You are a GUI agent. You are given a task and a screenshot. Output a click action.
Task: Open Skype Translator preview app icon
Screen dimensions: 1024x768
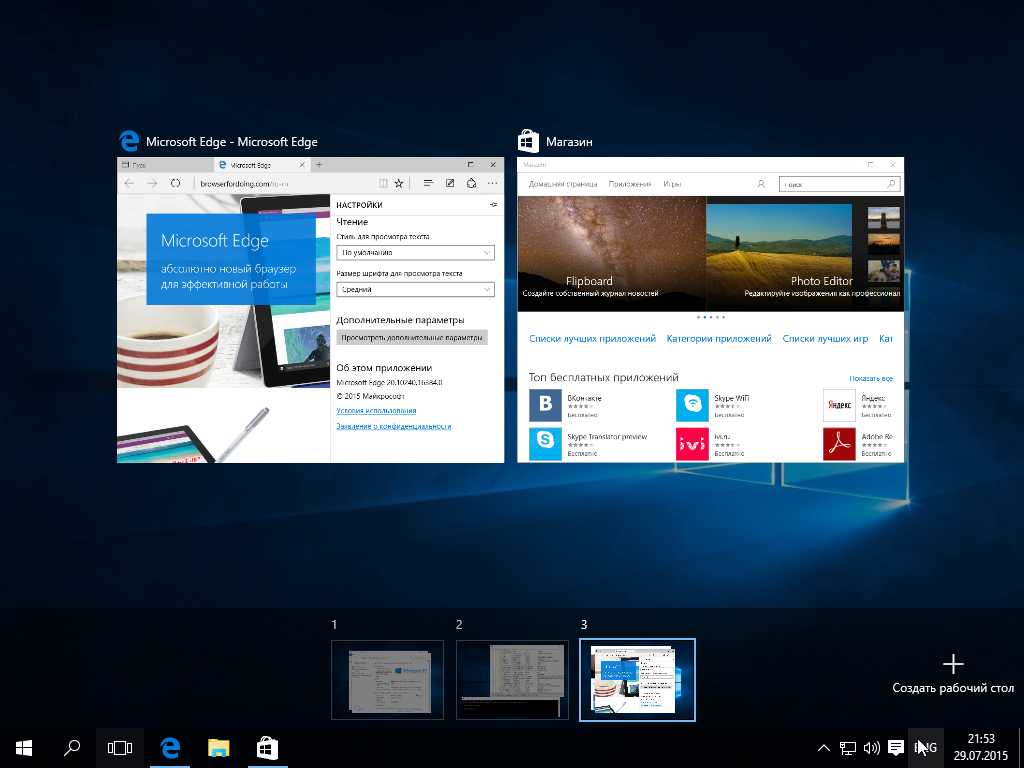(x=545, y=444)
